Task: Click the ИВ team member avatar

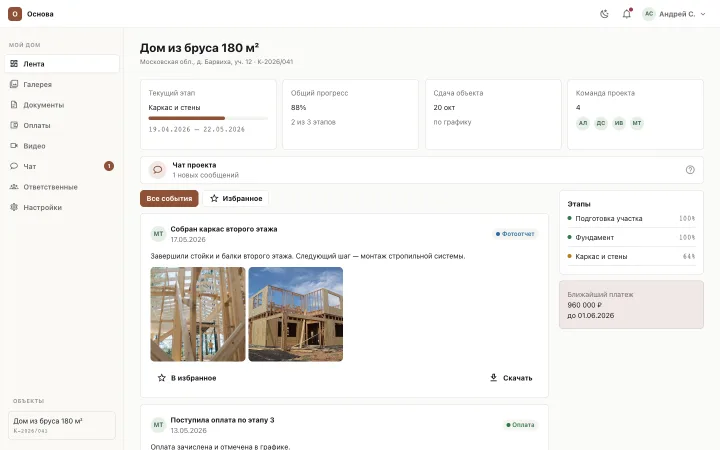Action: [619, 123]
